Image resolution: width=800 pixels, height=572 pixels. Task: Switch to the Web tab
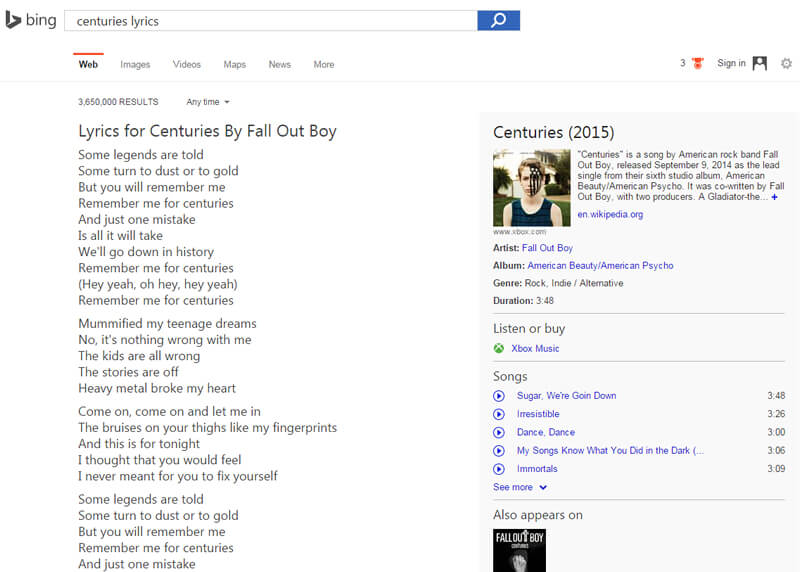(88, 64)
